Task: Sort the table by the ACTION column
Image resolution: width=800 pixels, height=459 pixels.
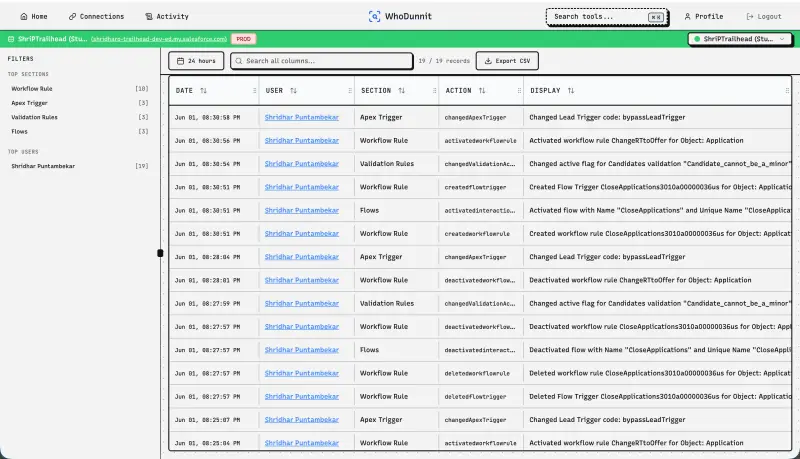Action: (482, 91)
